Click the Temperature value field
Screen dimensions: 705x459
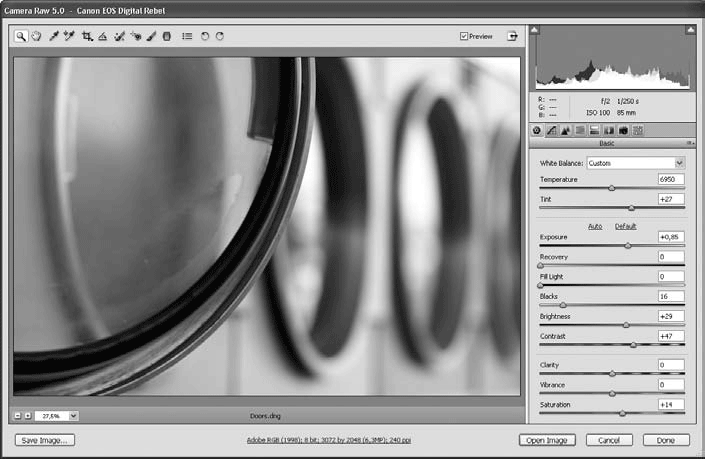[671, 178]
